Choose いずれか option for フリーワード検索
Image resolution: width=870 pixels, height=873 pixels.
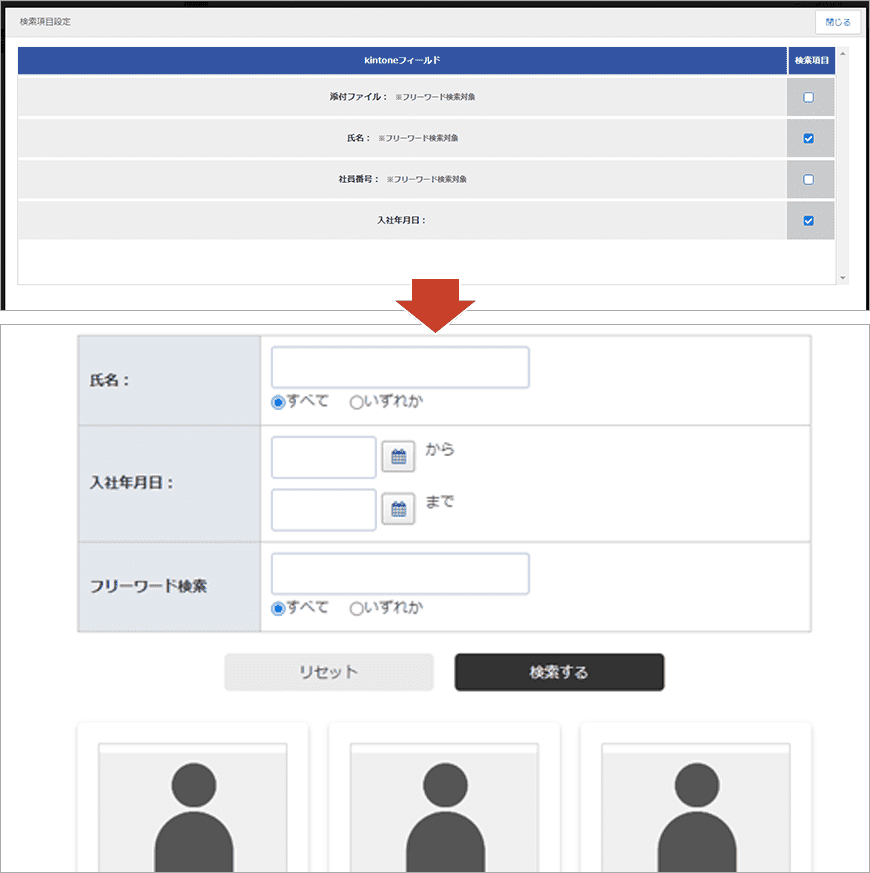point(356,608)
